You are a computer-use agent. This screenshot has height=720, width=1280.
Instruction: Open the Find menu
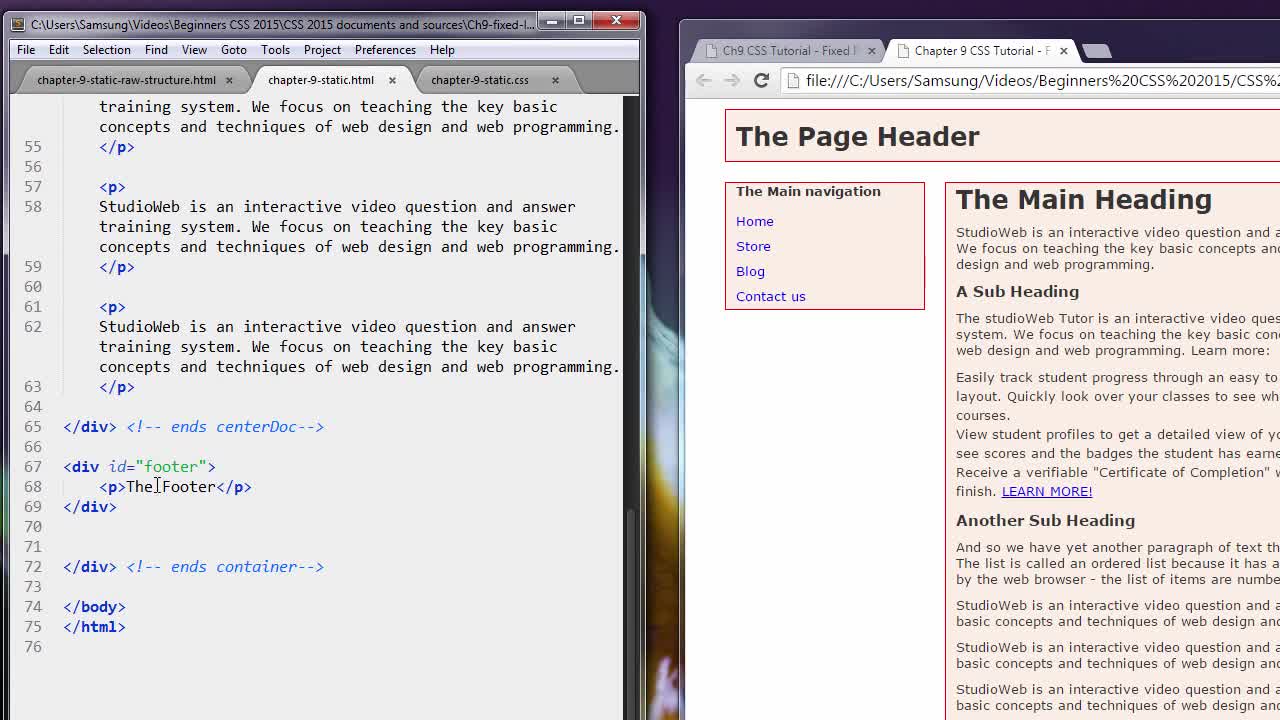point(156,50)
